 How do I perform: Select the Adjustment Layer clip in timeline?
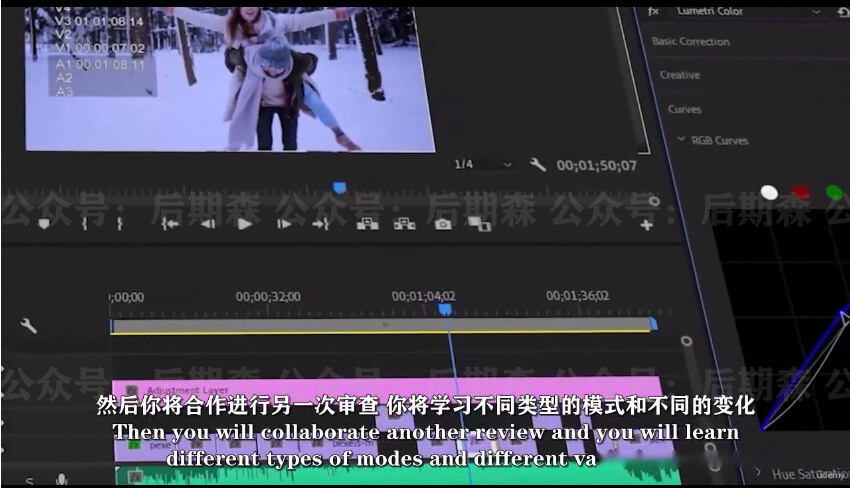387,389
